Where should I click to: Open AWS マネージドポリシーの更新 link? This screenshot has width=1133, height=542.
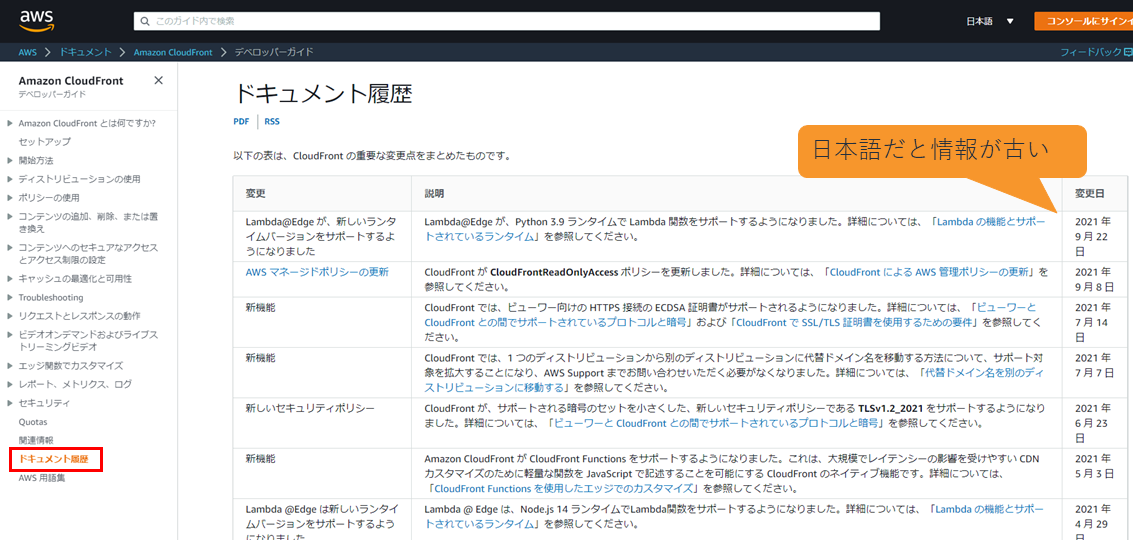pyautogui.click(x=317, y=272)
